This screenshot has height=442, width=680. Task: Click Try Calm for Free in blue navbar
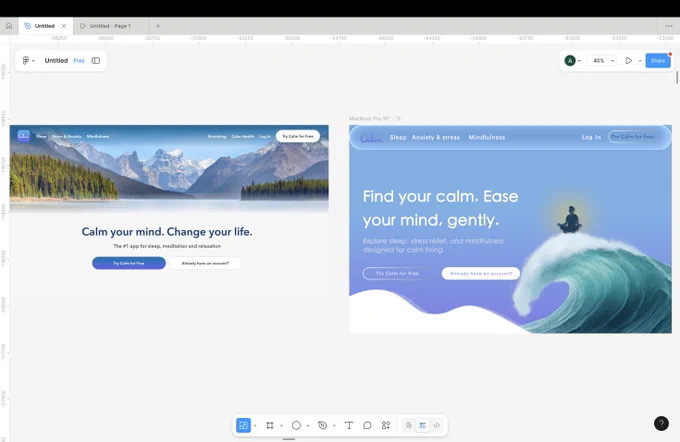click(x=633, y=137)
